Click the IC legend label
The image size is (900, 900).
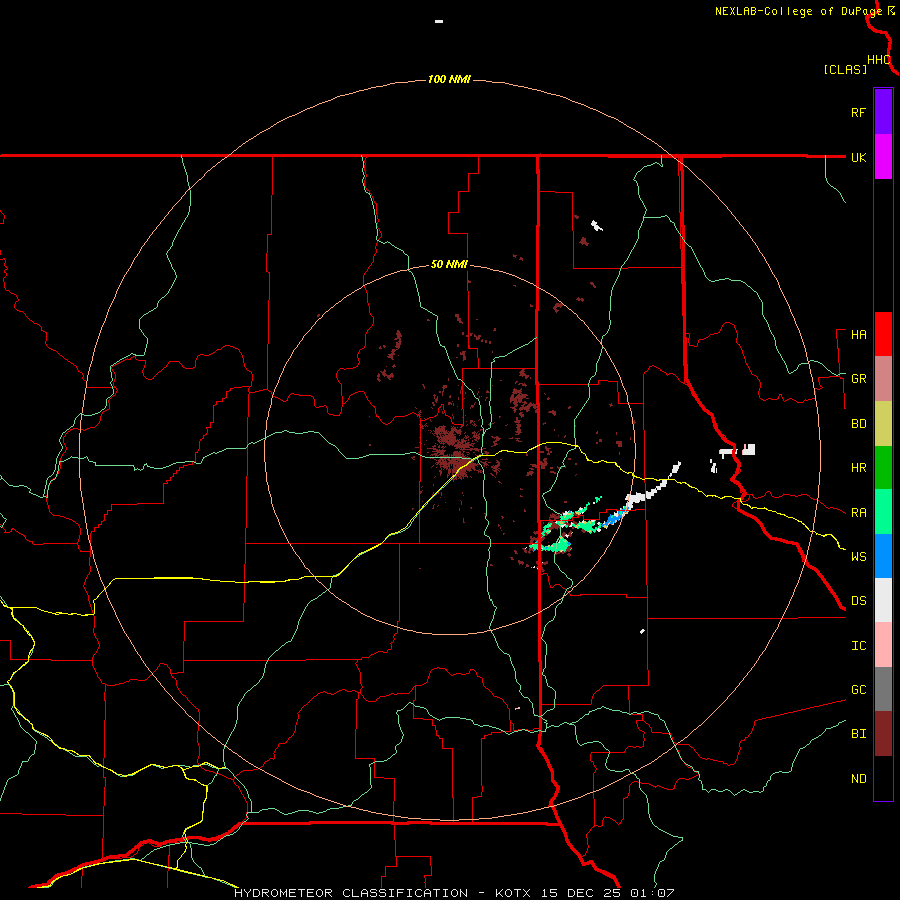[x=858, y=646]
